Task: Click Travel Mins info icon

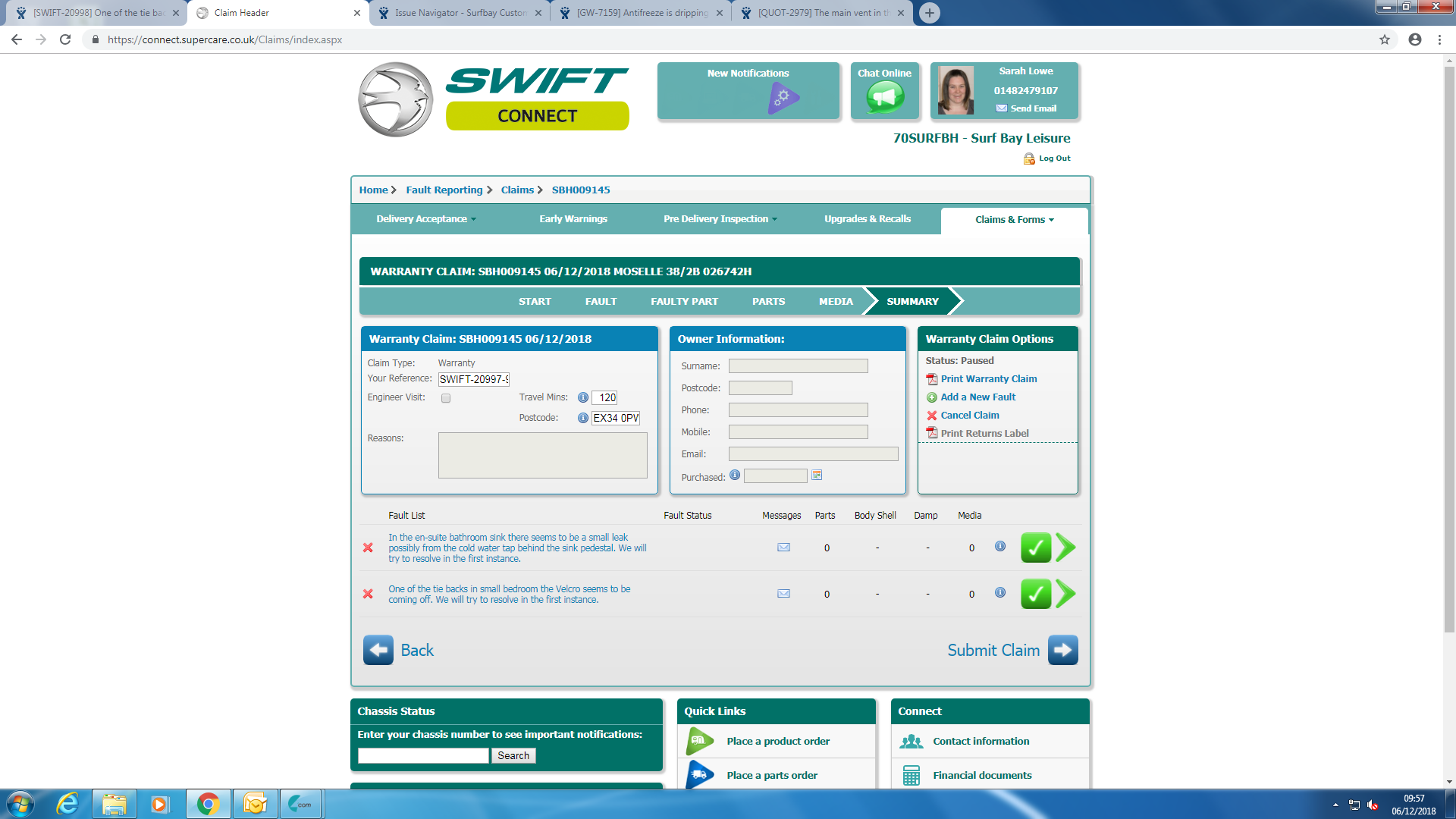Action: coord(582,397)
